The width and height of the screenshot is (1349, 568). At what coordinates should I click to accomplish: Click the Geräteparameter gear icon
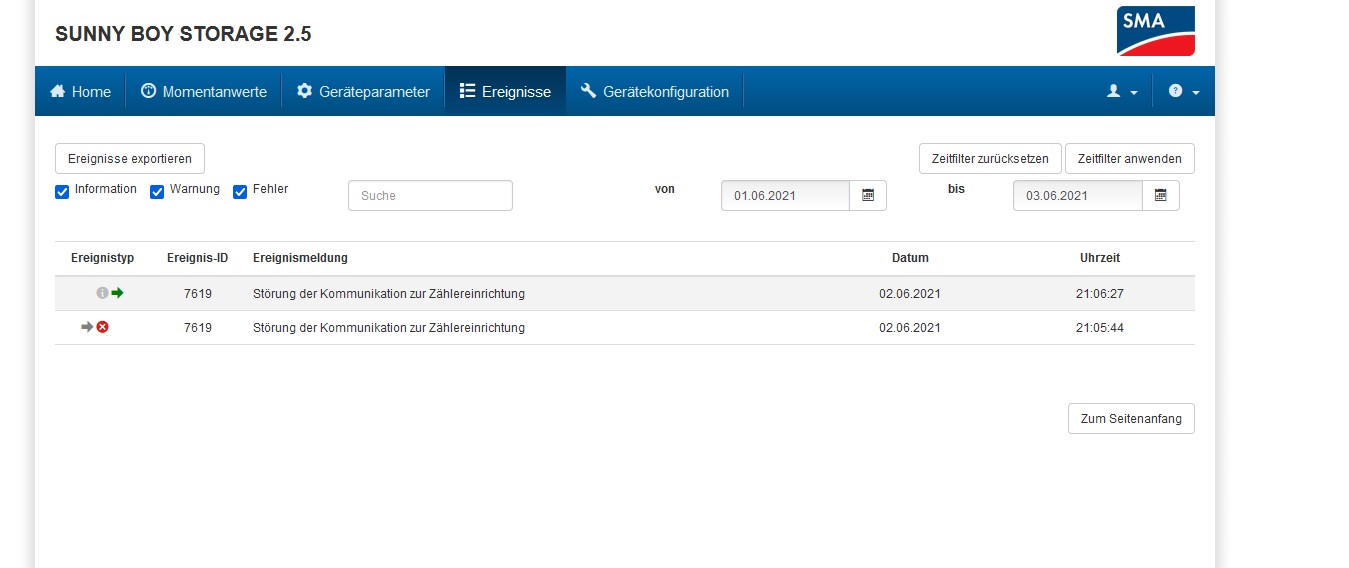click(305, 91)
